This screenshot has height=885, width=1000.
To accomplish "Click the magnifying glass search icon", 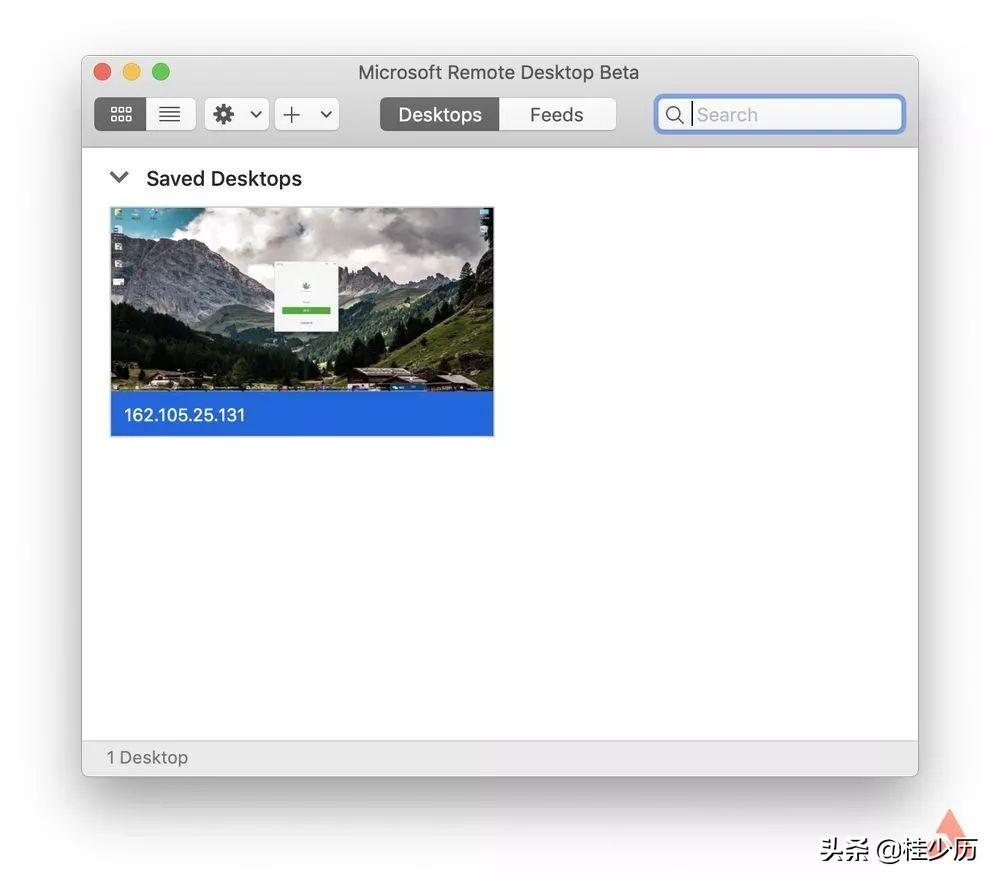I will pyautogui.click(x=673, y=113).
